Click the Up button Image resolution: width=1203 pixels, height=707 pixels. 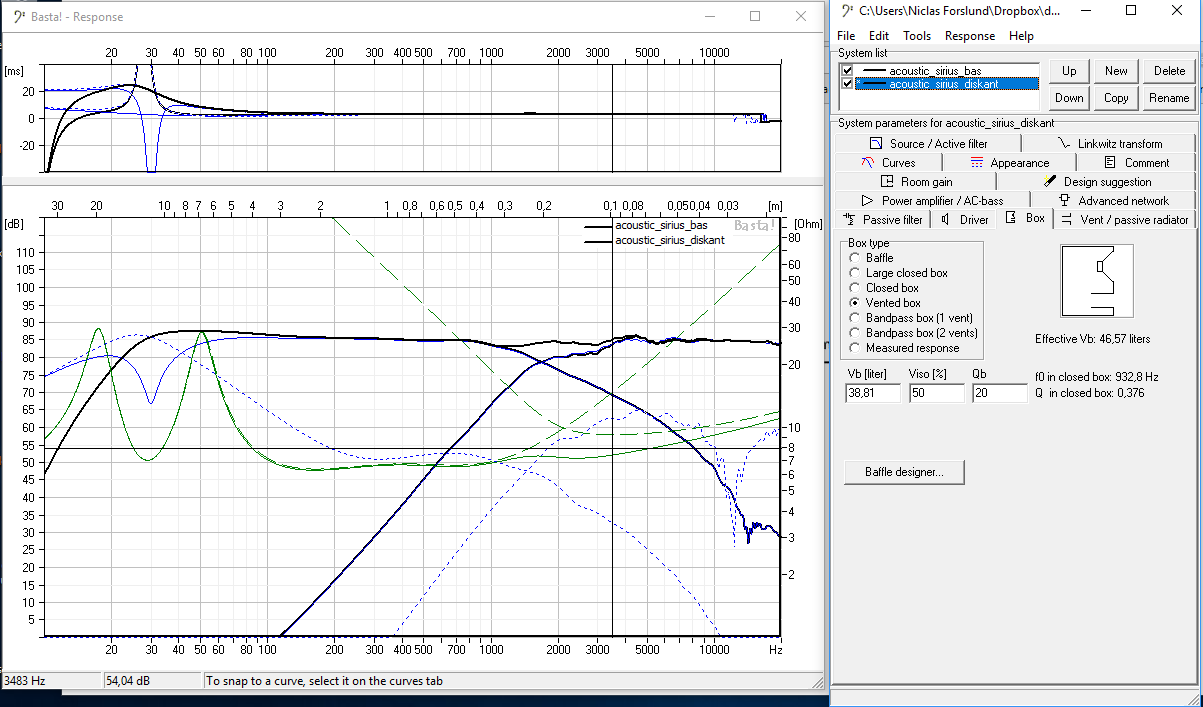(x=1069, y=70)
